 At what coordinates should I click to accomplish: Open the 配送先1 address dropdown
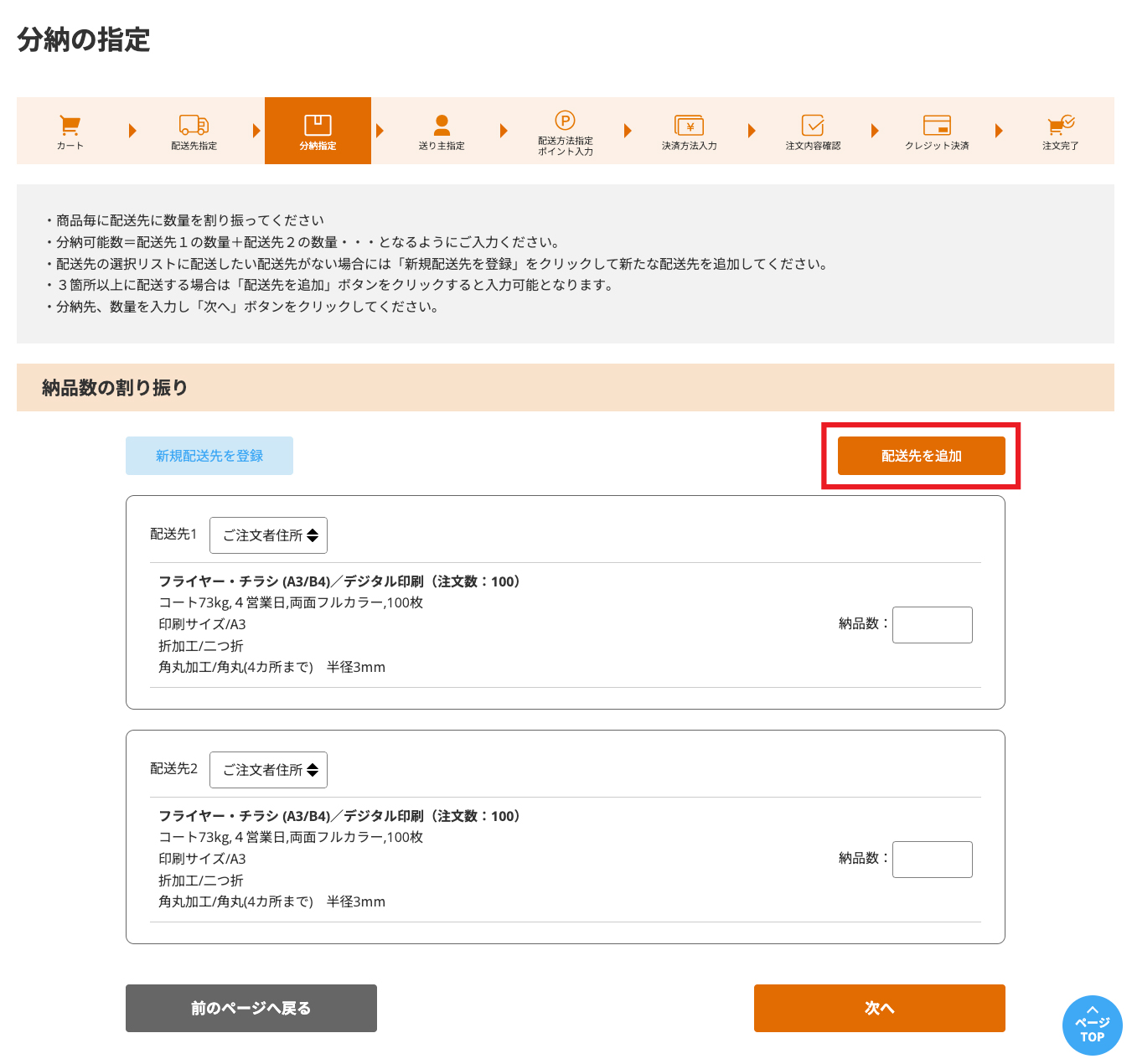tap(268, 535)
